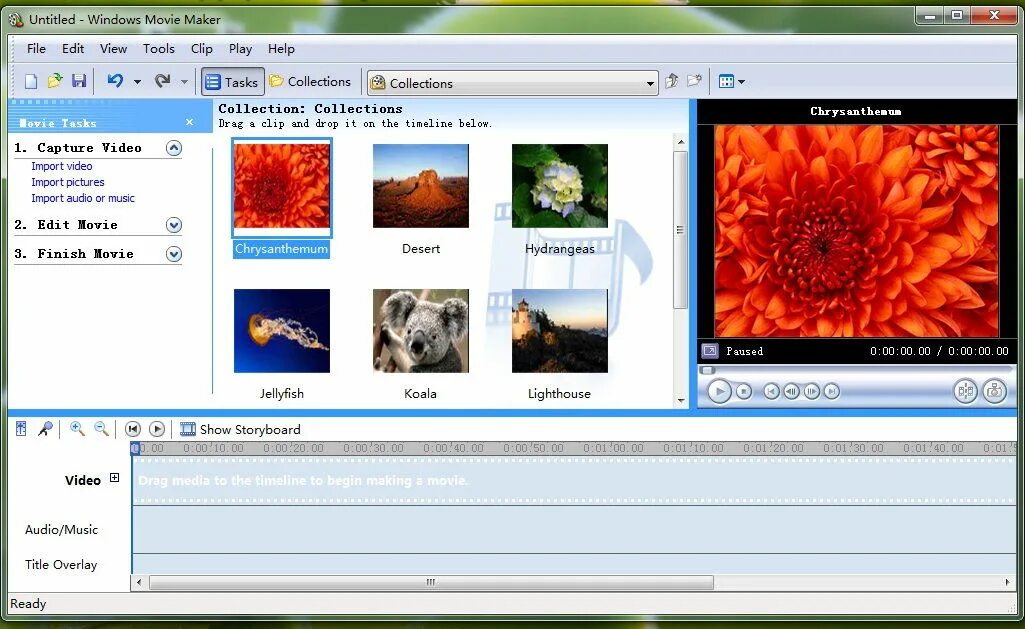Screen dimensions: 1025x629
Task: Select the Desert clip thumbnail
Action: (421, 186)
